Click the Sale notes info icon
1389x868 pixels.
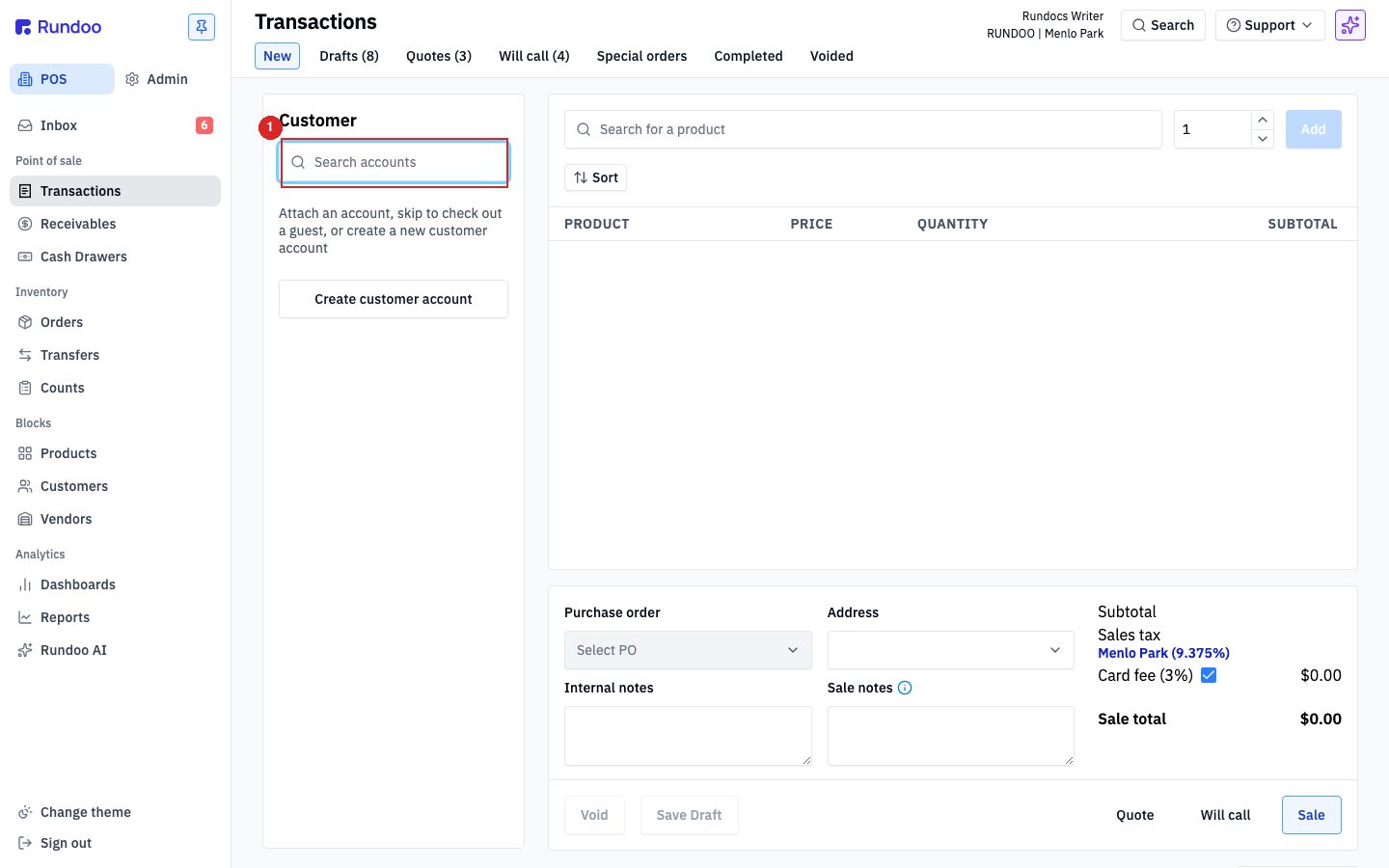pos(905,688)
